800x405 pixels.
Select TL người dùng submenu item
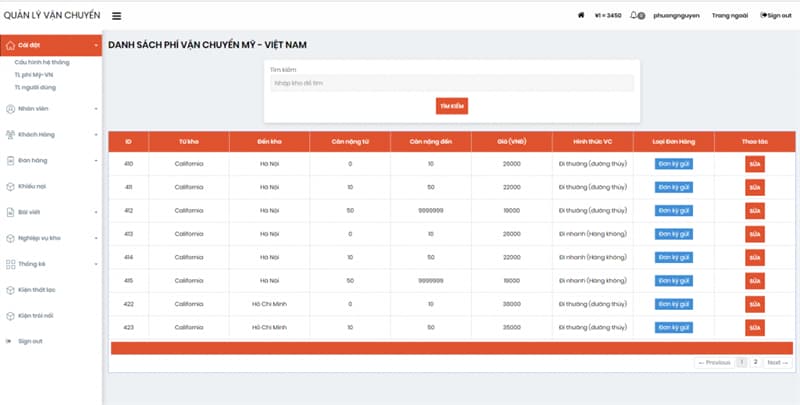coord(33,86)
